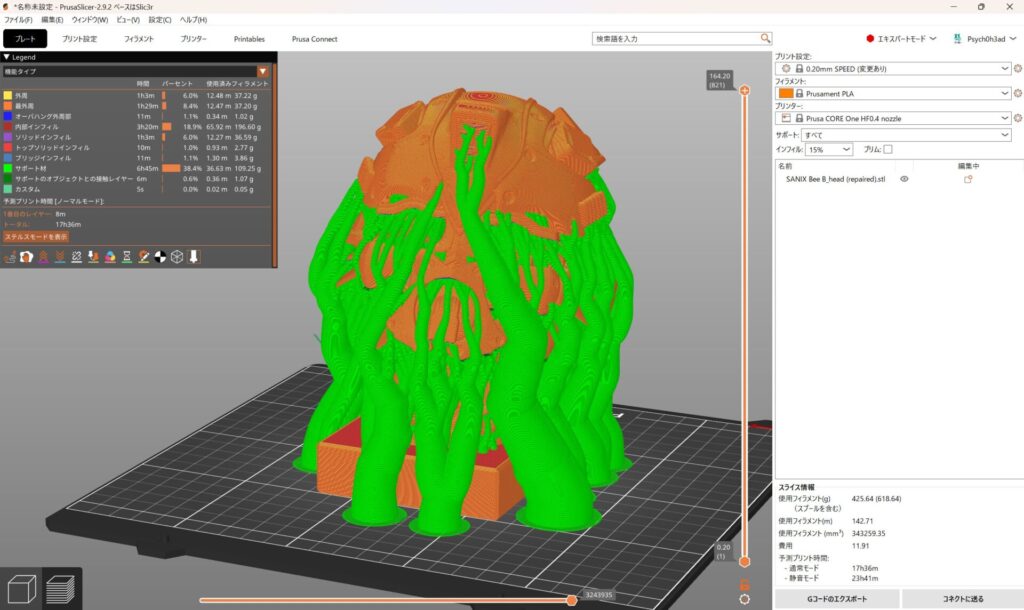Switch to sliced layers preview icon
1024x610 pixels.
tap(61, 590)
